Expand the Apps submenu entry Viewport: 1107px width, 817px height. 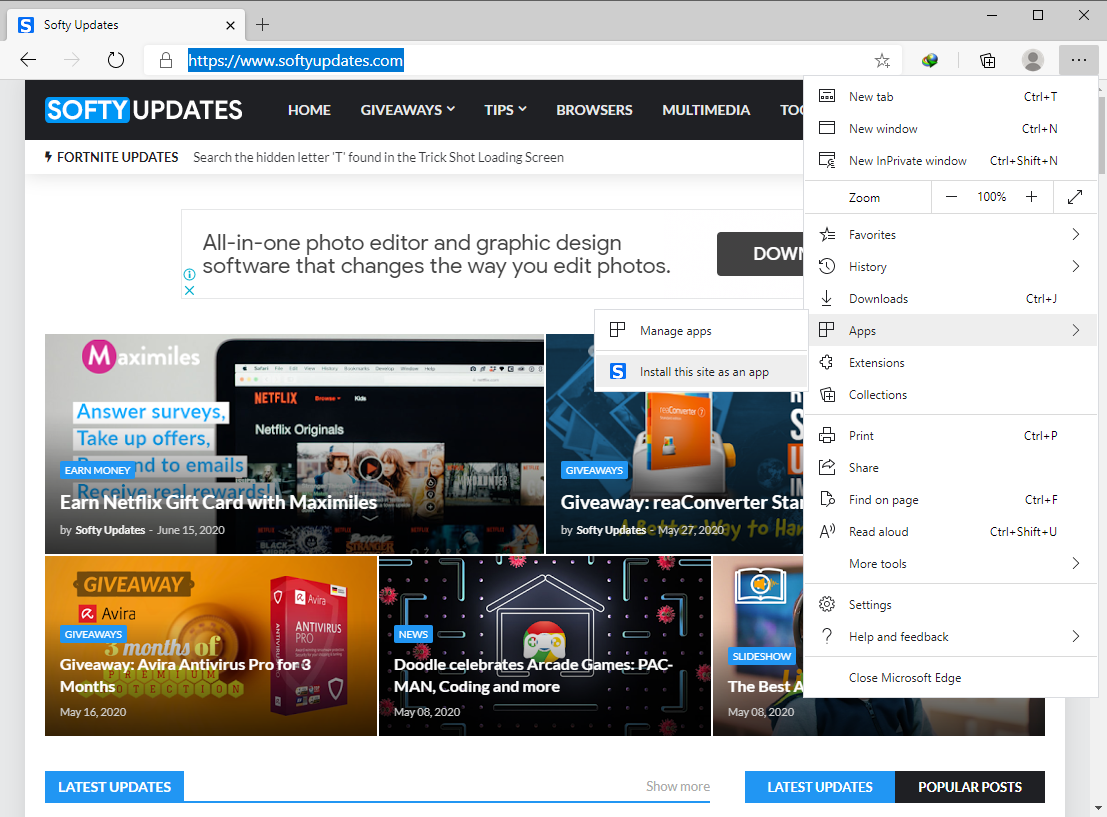click(950, 330)
